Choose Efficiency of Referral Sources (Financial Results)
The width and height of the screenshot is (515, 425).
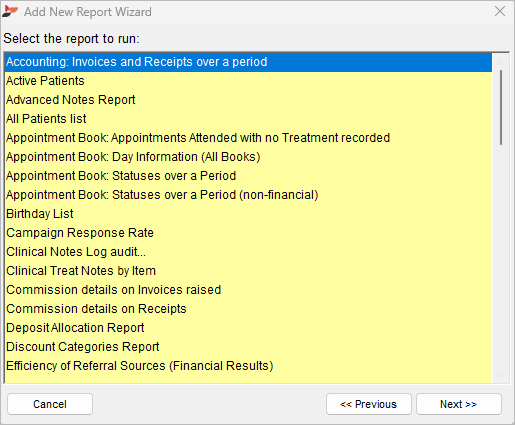pyautogui.click(x=248, y=366)
